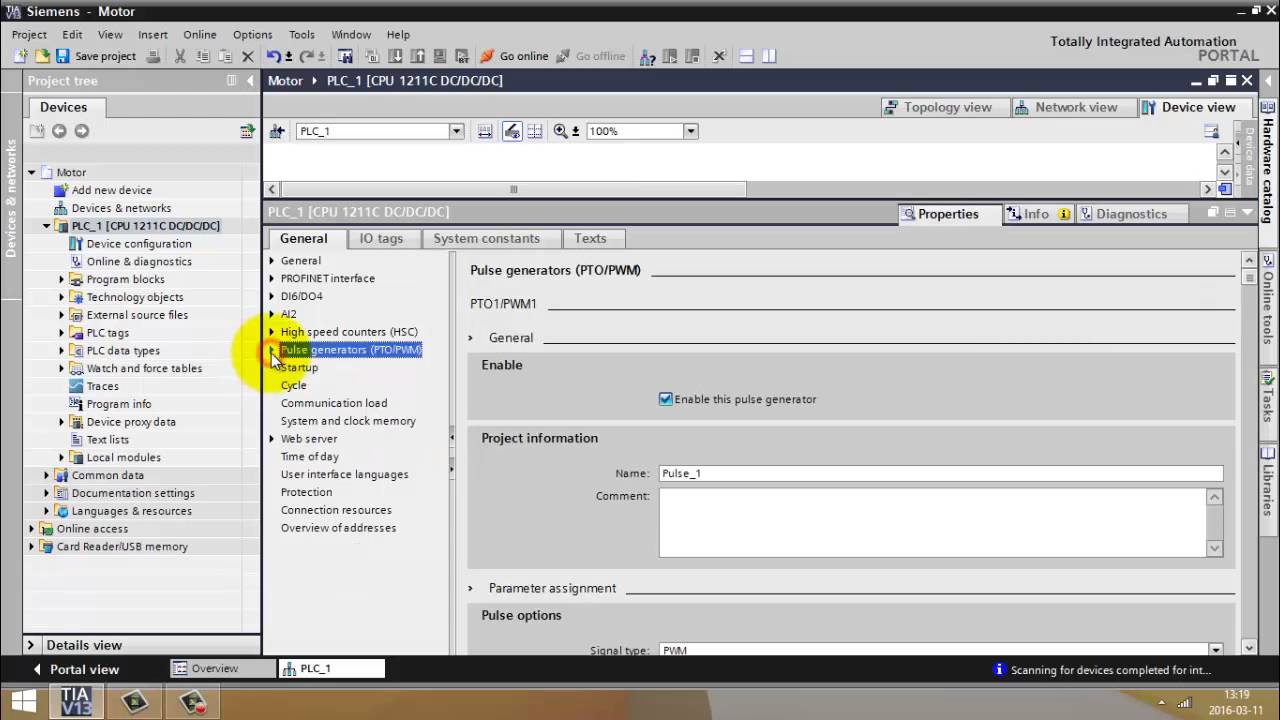Click the Paste icon in toolbar
Screen dimensions: 1280x720
[225, 56]
